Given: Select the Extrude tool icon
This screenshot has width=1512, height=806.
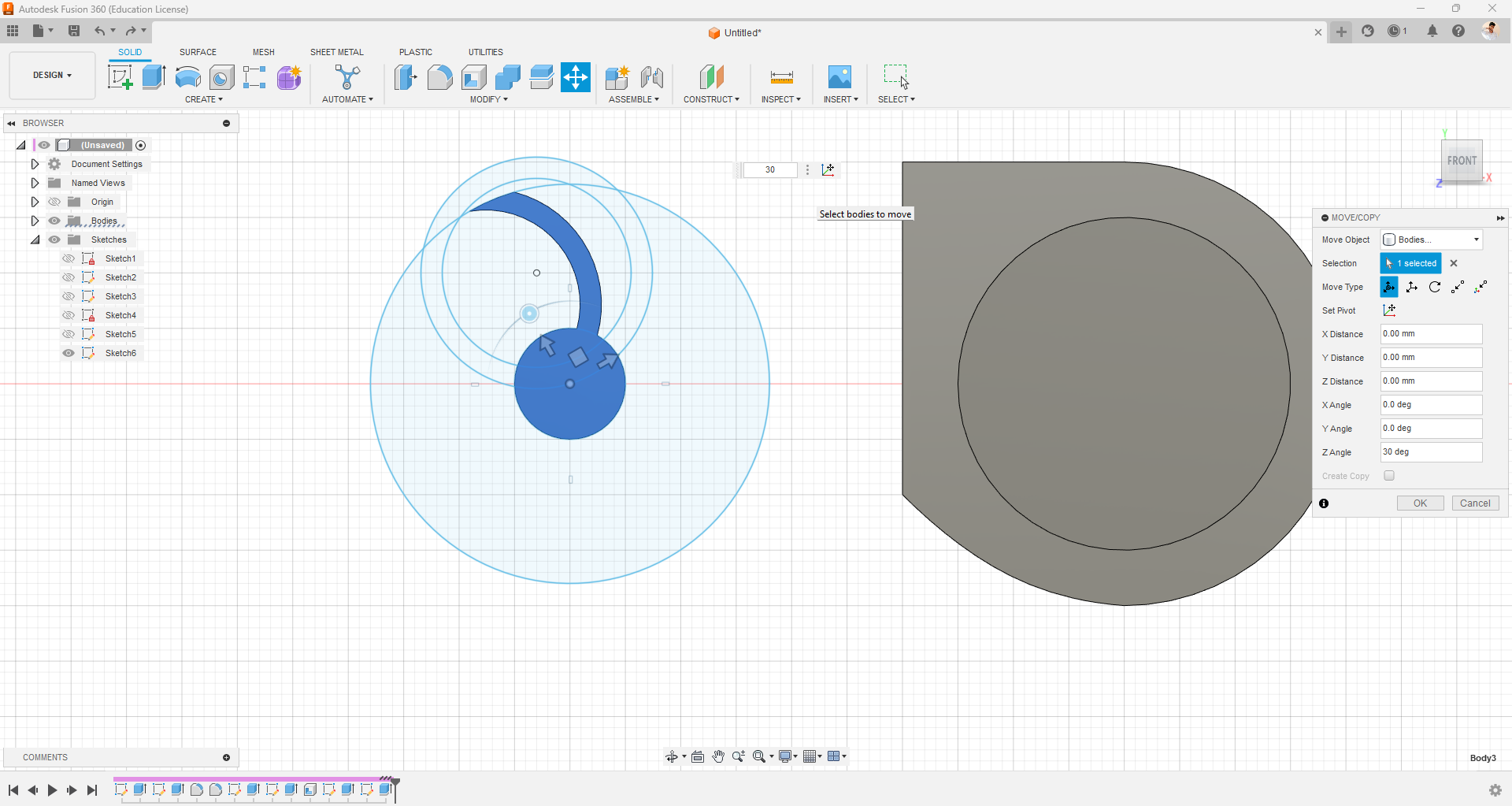Looking at the screenshot, I should coord(154,77).
